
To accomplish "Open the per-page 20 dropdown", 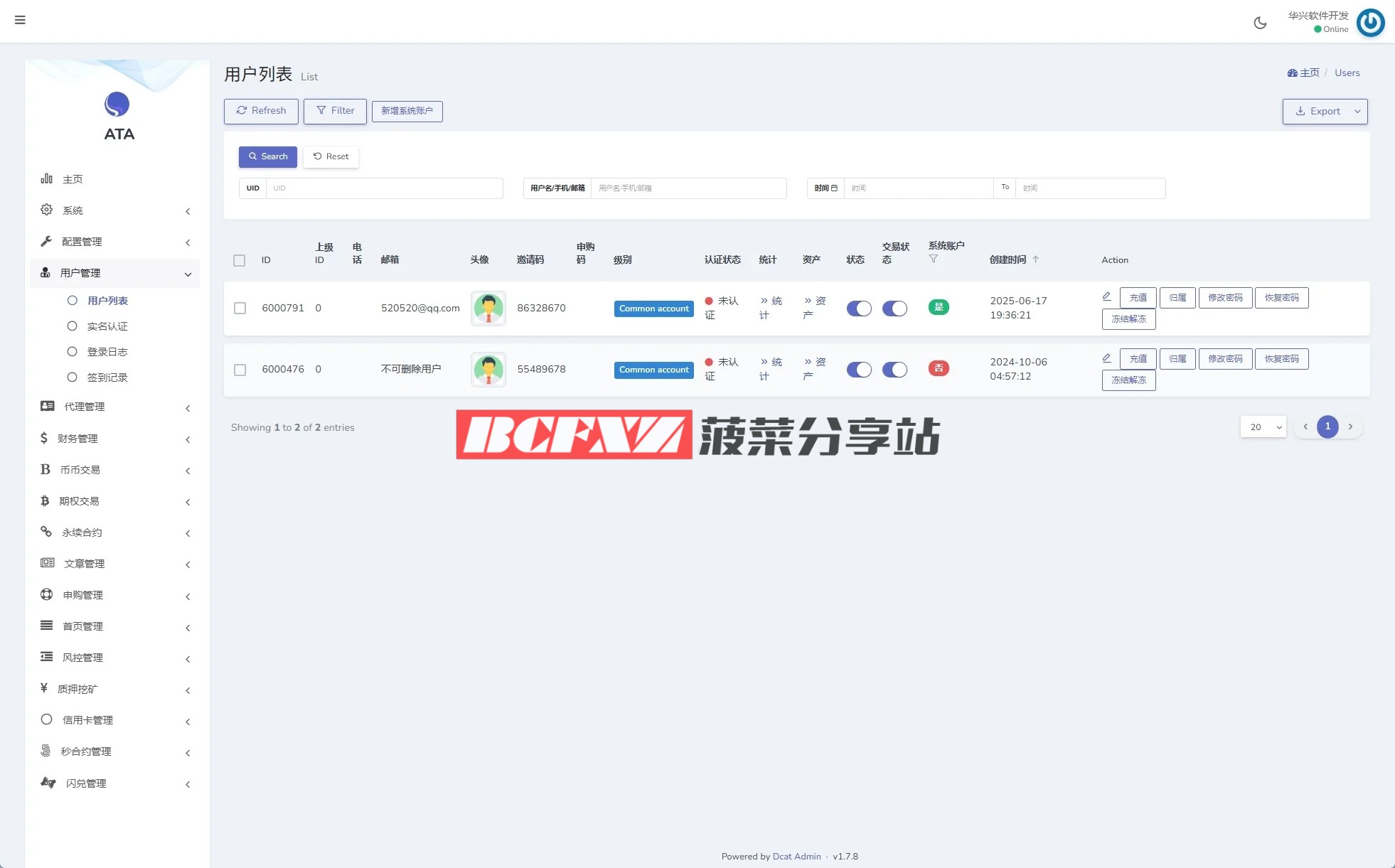I will coord(1263,427).
